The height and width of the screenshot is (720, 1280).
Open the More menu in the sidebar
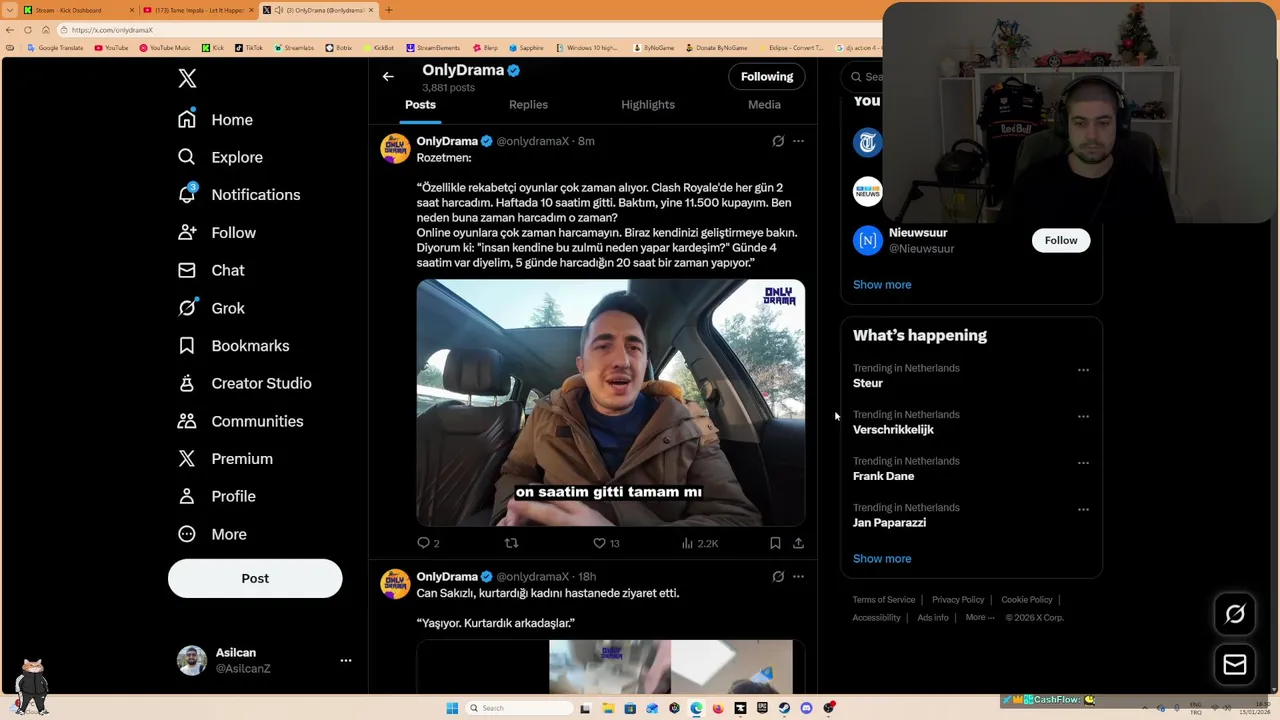point(212,534)
